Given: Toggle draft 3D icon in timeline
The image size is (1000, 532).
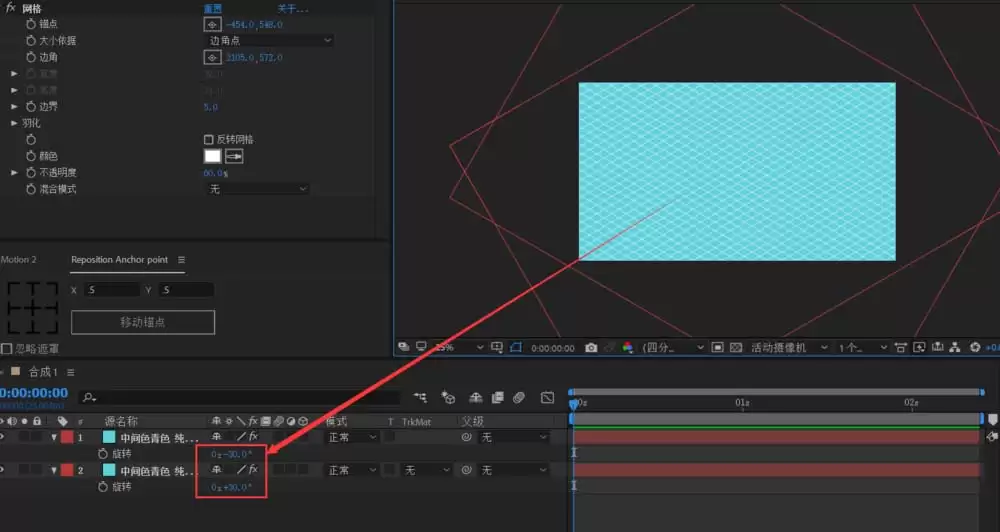Looking at the screenshot, I should pyautogui.click(x=448, y=397).
